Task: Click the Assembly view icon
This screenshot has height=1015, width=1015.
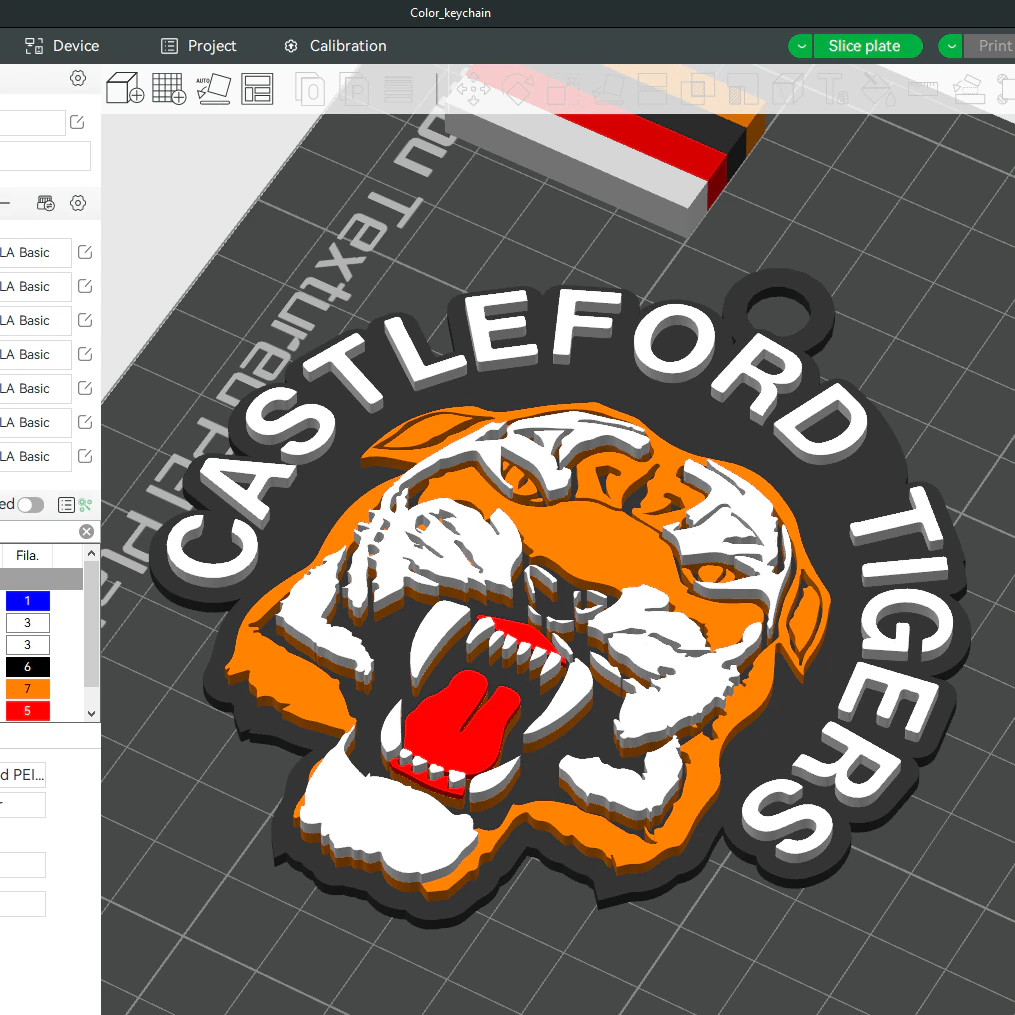Action: (x=969, y=89)
